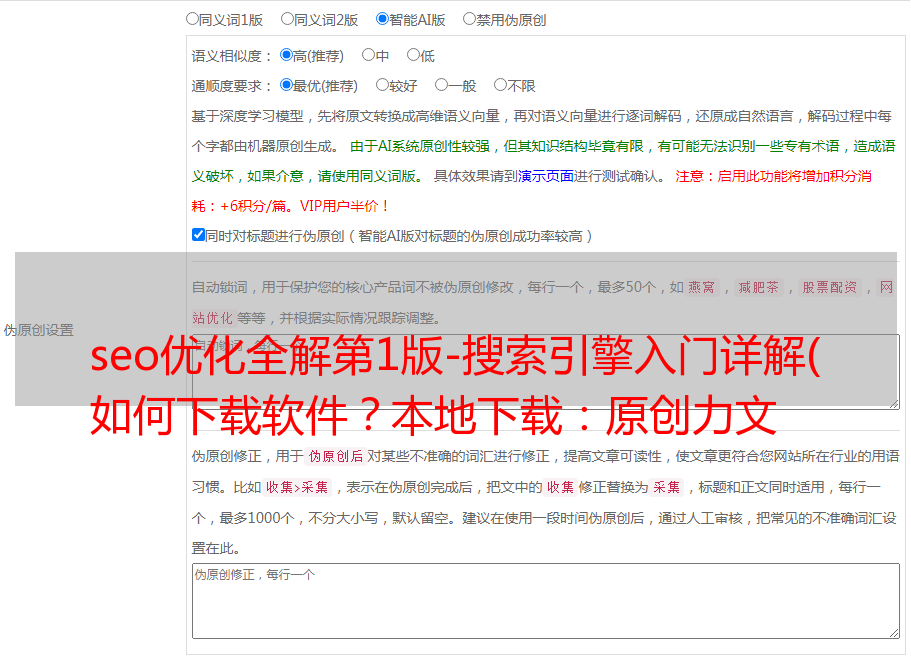Click the 伪原创后 highlighted tag
Viewport: 911px width, 658px height.
click(x=335, y=456)
